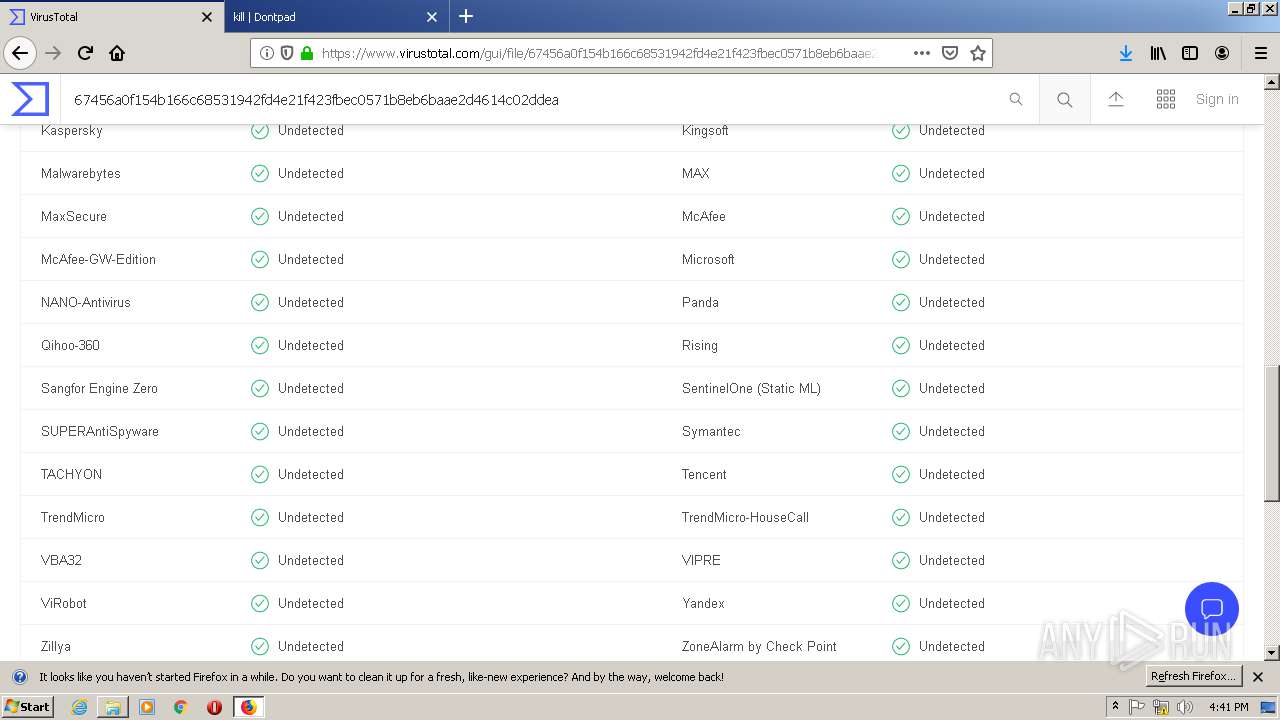Open the VirusTotal apps grid menu
1280x720 pixels.
click(1166, 99)
